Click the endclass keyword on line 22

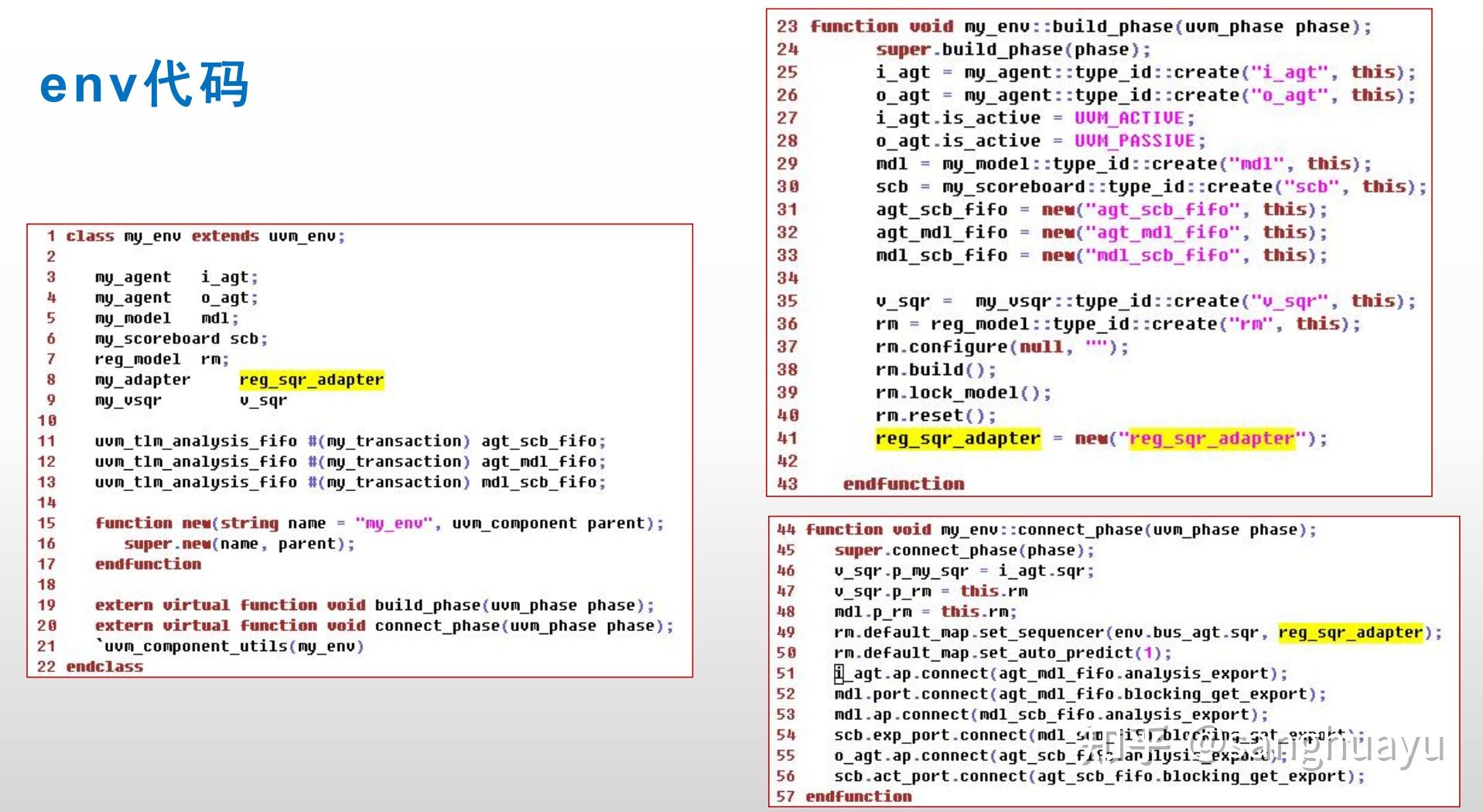click(103, 667)
